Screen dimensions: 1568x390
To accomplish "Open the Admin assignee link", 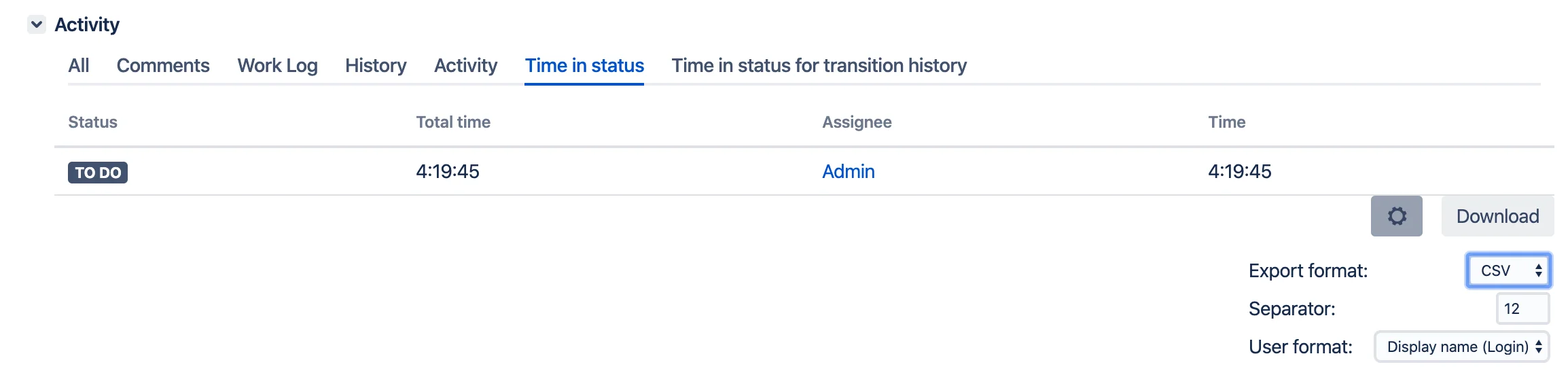I will (848, 171).
